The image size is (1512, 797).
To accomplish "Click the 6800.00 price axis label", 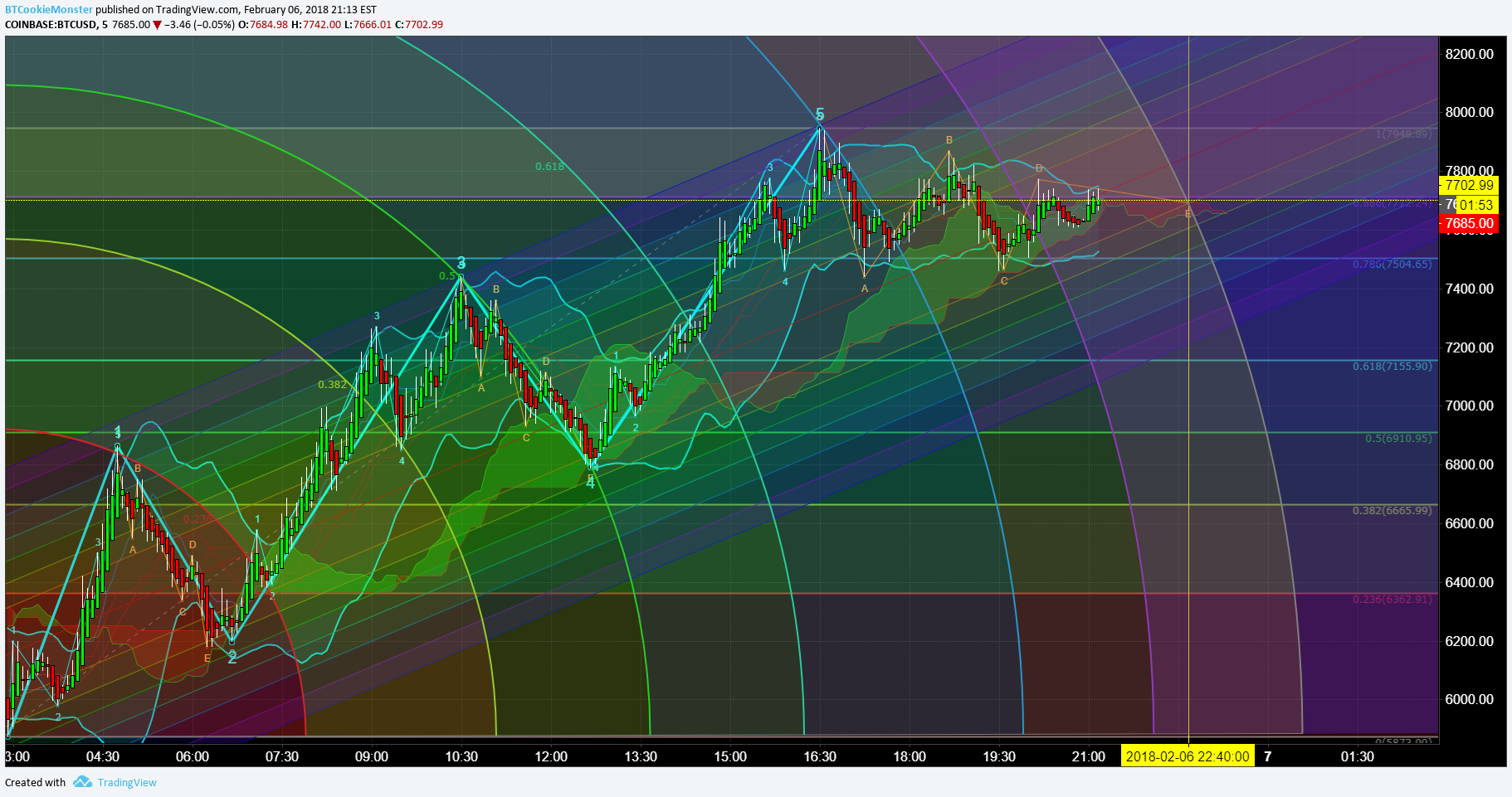I will point(1469,464).
